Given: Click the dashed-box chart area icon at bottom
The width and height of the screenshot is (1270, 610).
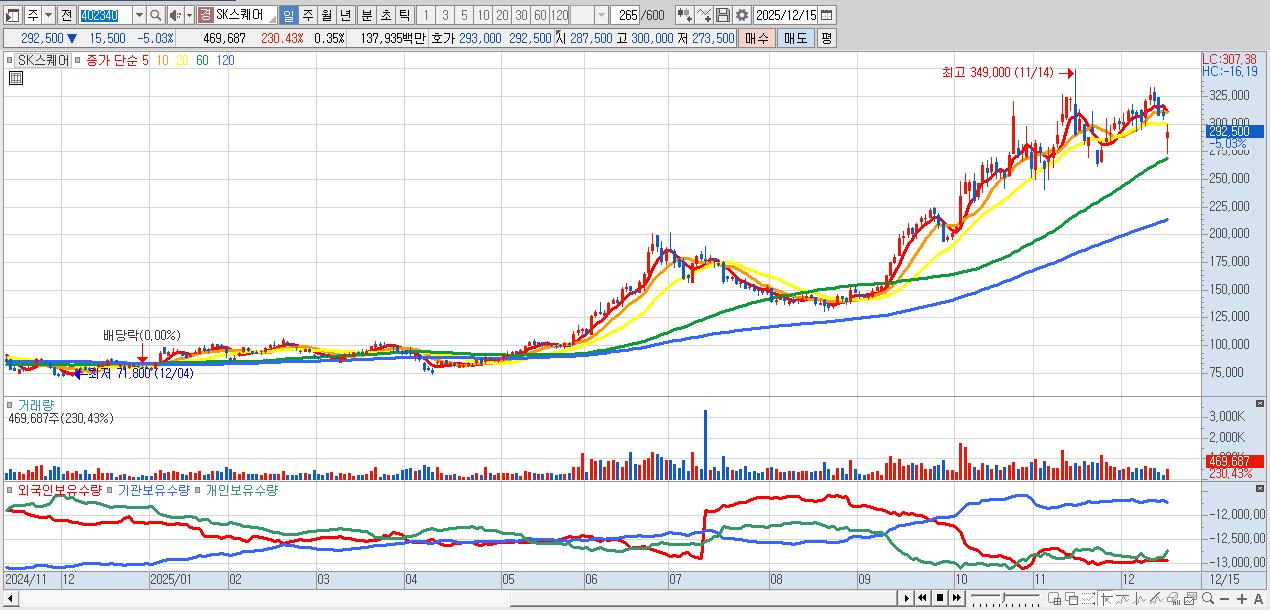Looking at the screenshot, I should (1088, 599).
